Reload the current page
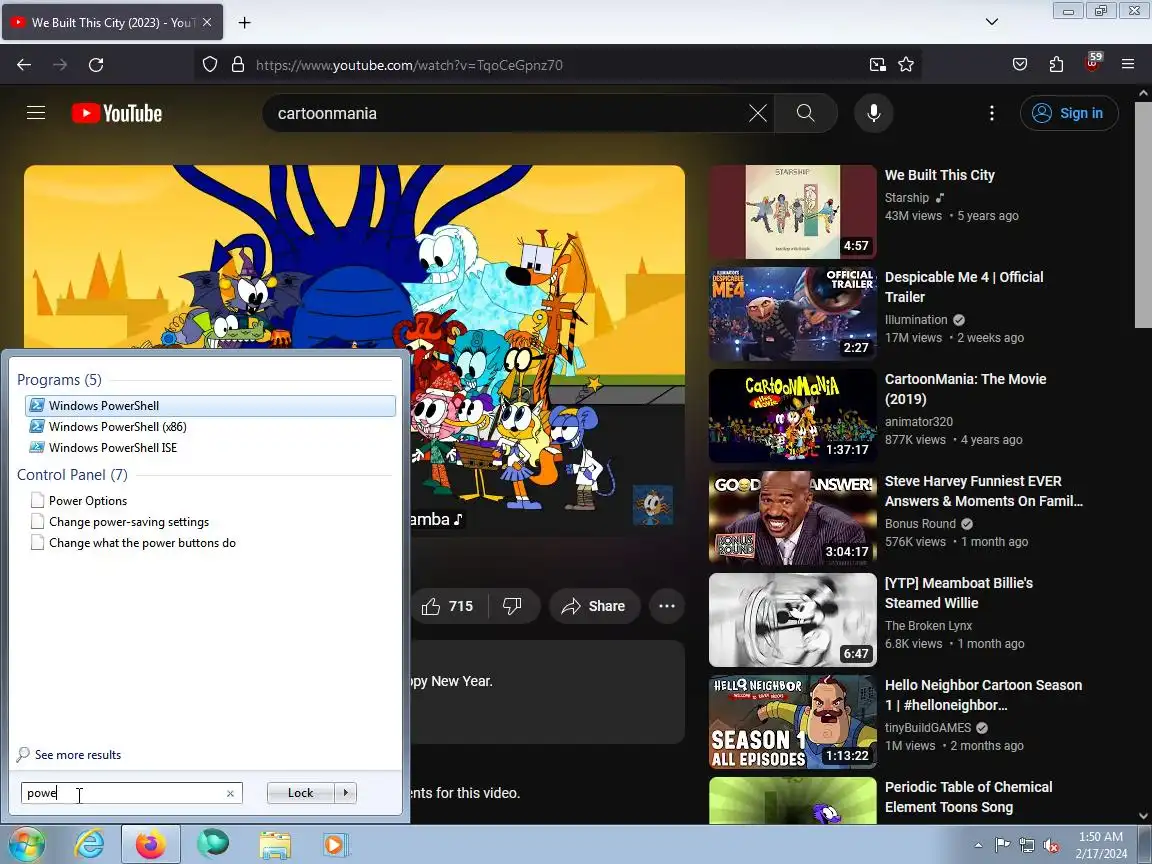Viewport: 1152px width, 864px height. coord(96,65)
